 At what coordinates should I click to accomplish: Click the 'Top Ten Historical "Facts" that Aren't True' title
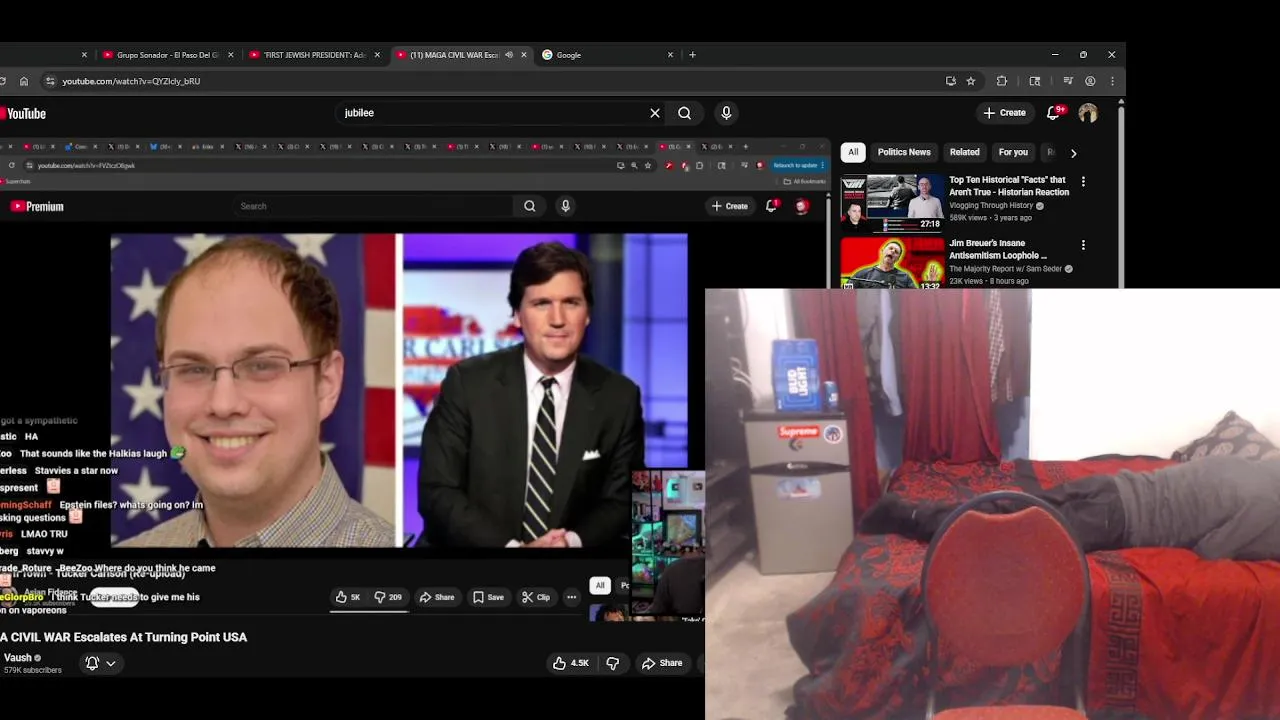1009,186
